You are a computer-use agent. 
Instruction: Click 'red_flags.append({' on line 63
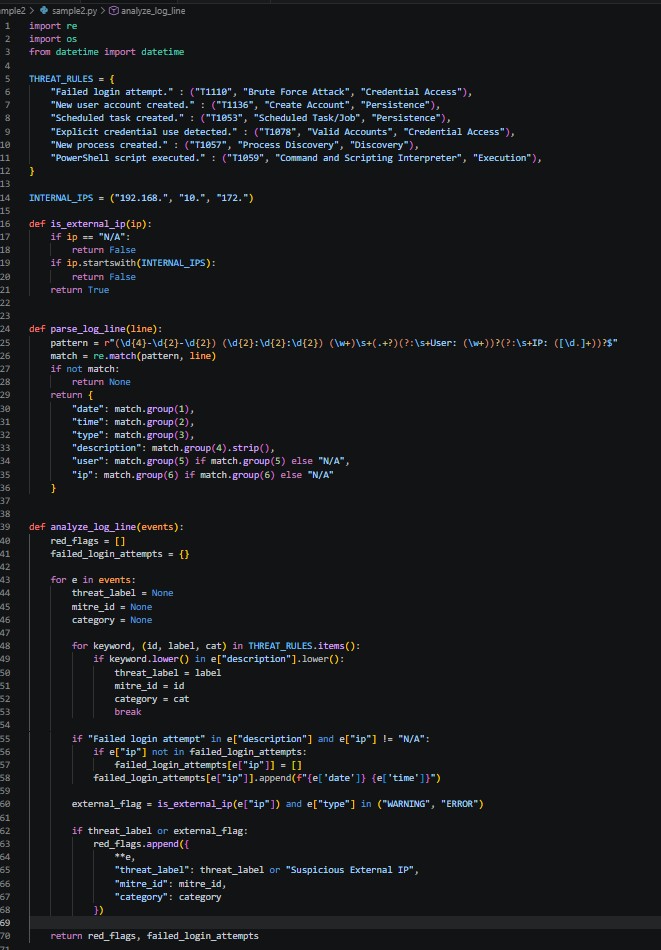(141, 844)
